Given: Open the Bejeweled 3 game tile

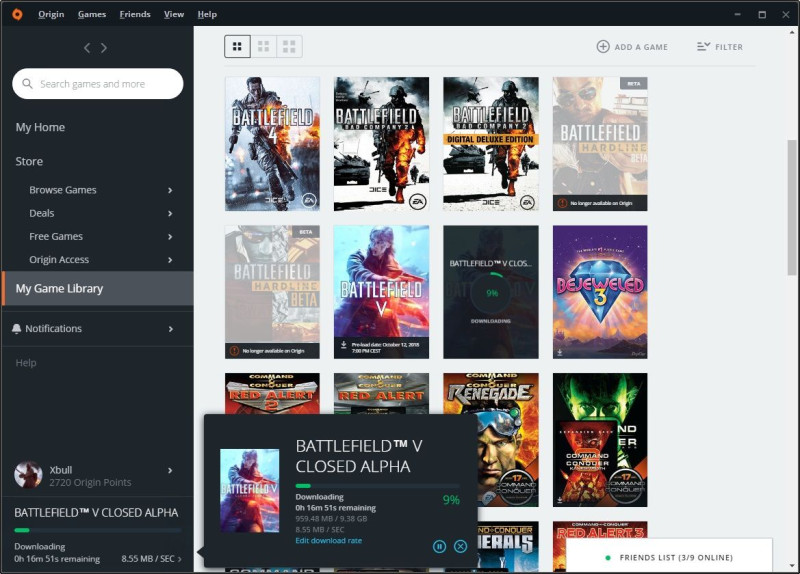Looking at the screenshot, I should (600, 292).
